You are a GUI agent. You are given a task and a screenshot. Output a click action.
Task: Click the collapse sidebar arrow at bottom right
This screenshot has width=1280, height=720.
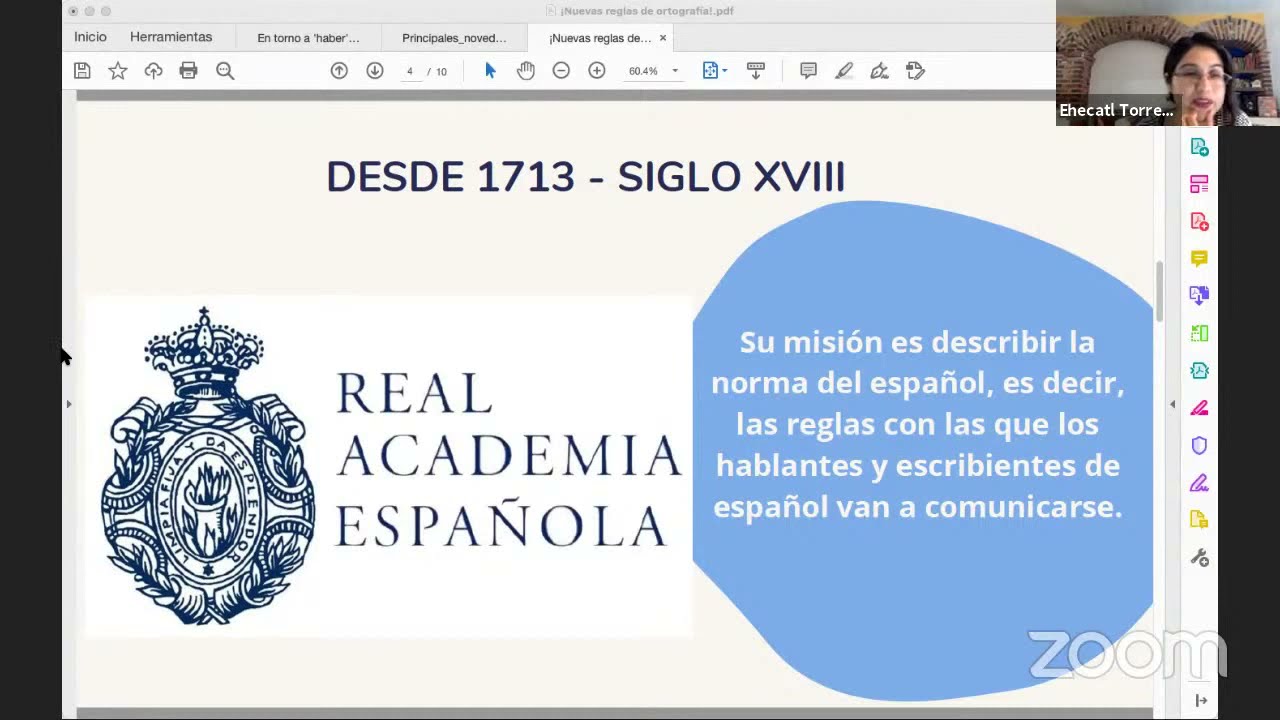pyautogui.click(x=1200, y=700)
